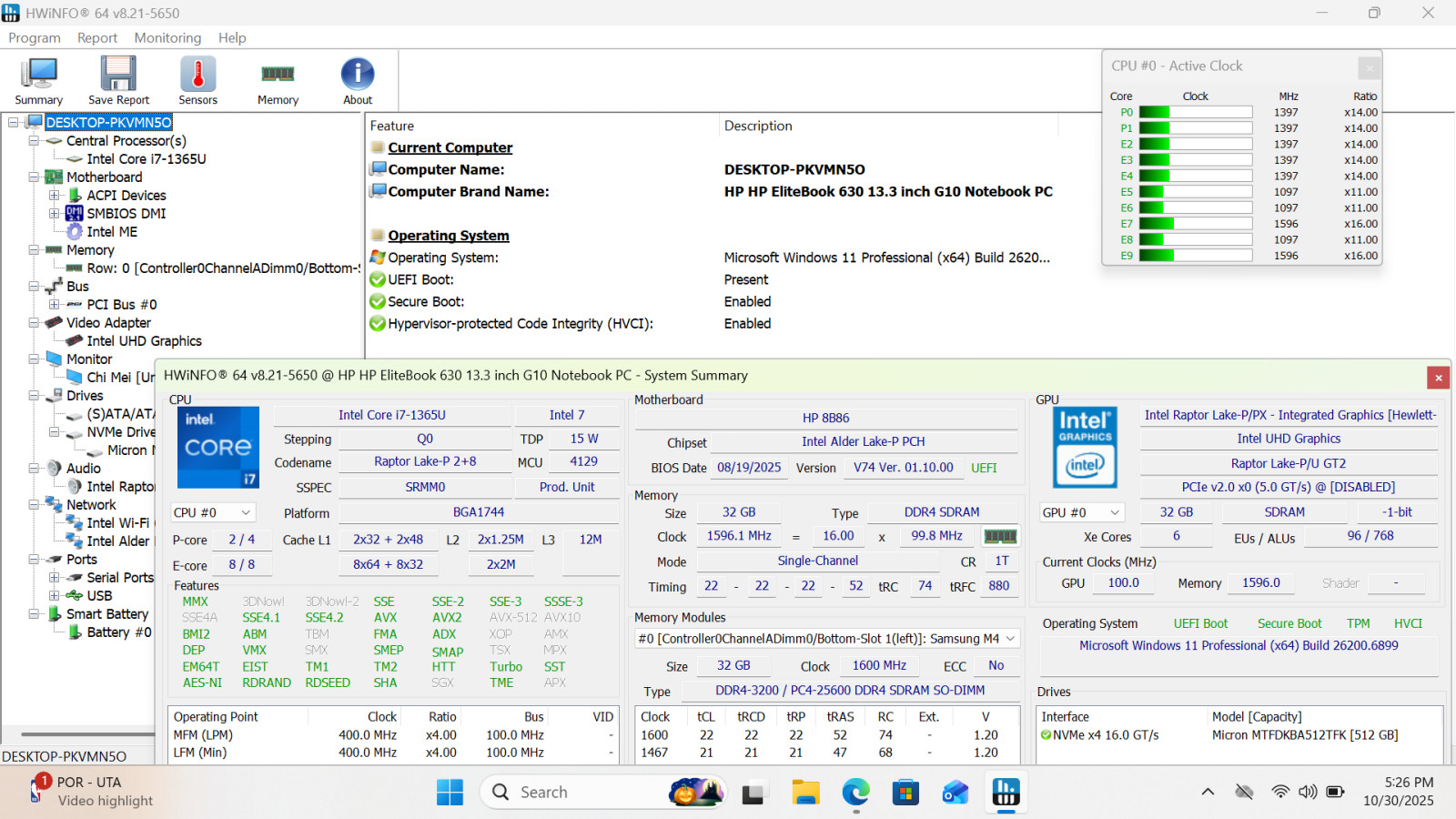The width and height of the screenshot is (1456, 819).
Task: Click the P0 core clock bar
Action: 1196,113
